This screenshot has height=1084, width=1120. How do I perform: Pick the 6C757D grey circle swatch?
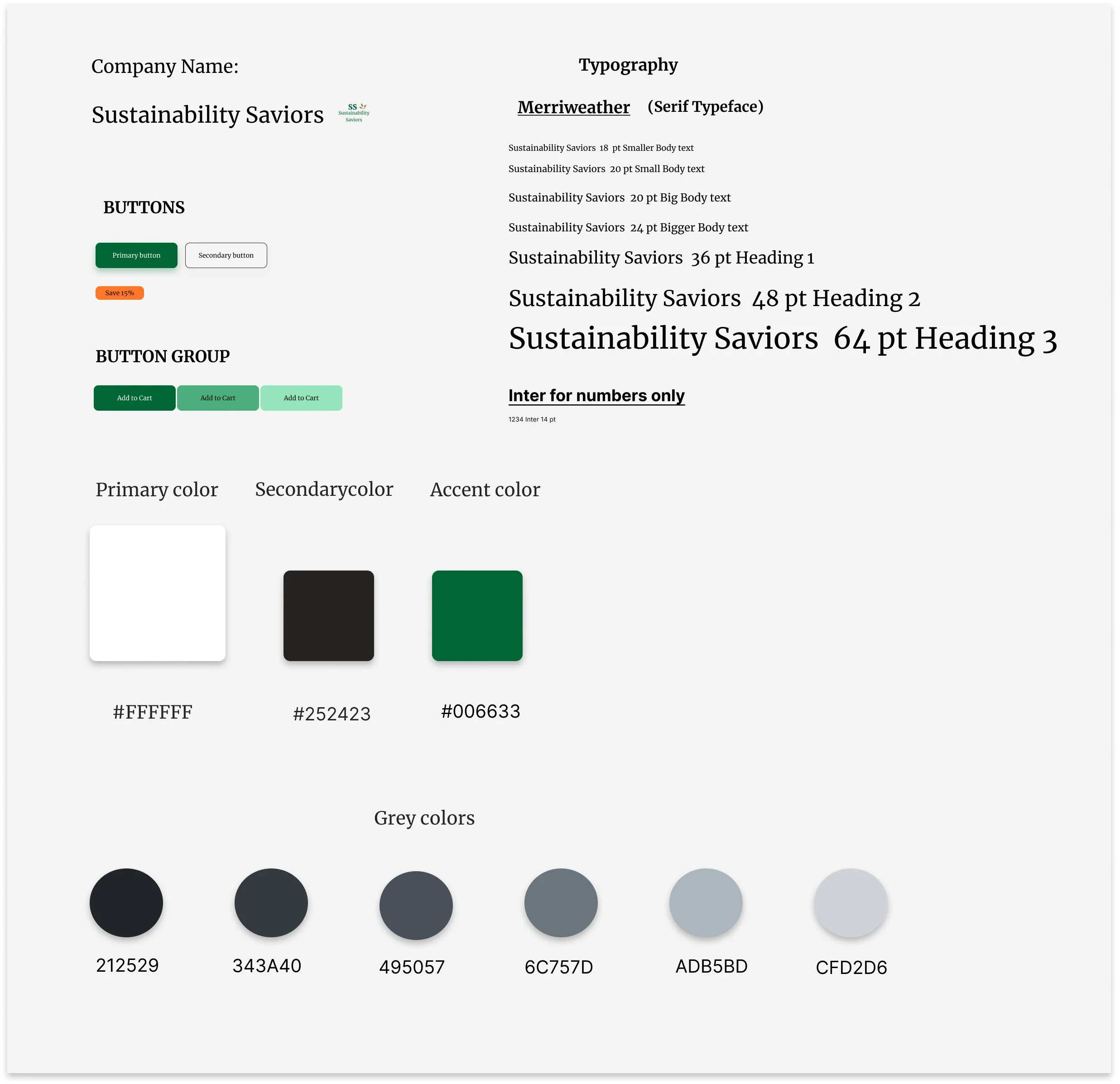561,903
